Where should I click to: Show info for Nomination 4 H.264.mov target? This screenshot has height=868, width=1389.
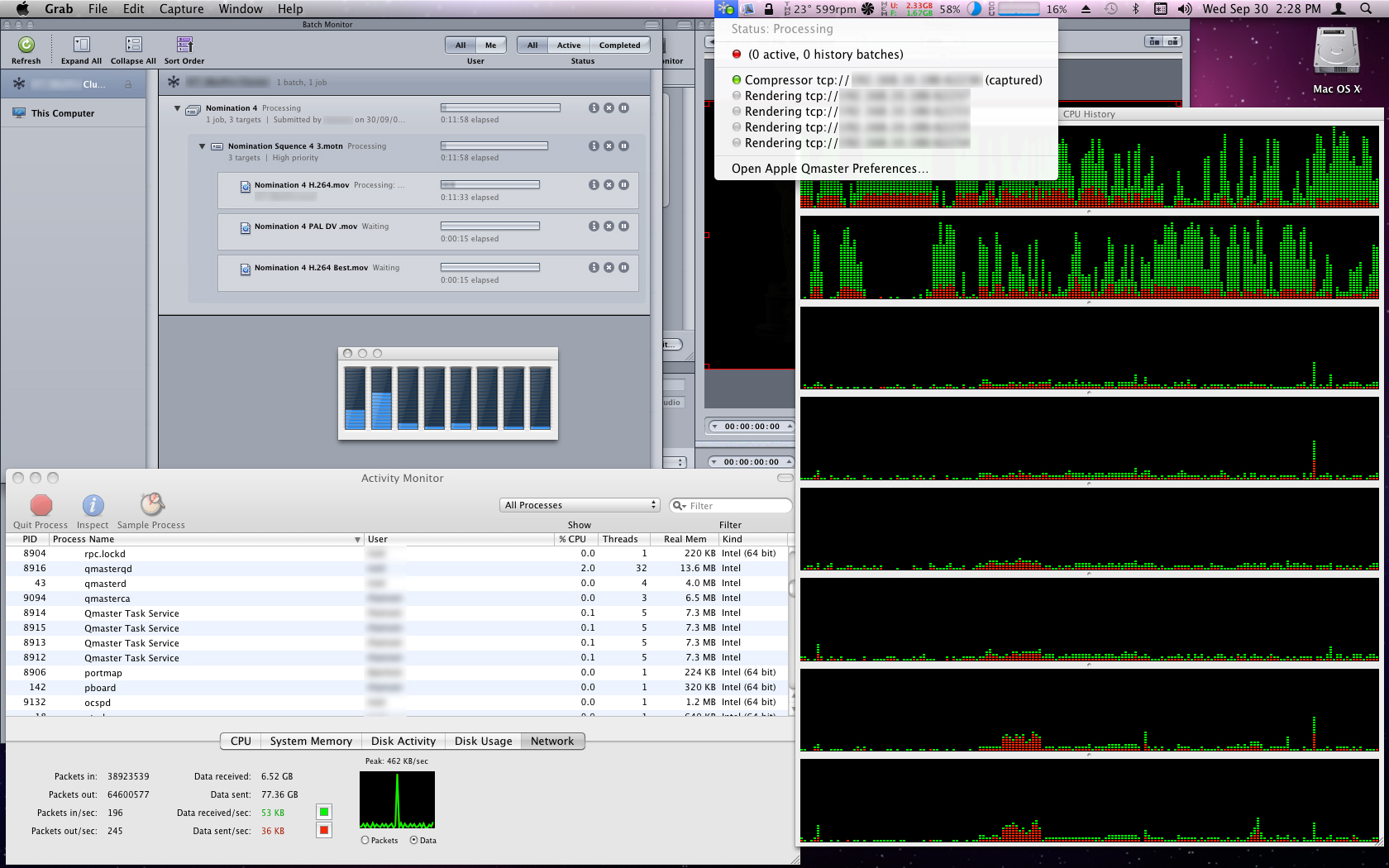594,185
